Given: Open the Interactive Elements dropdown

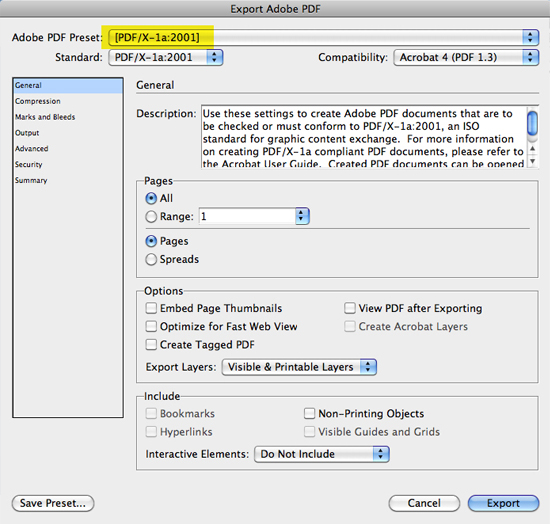Looking at the screenshot, I should point(322,454).
